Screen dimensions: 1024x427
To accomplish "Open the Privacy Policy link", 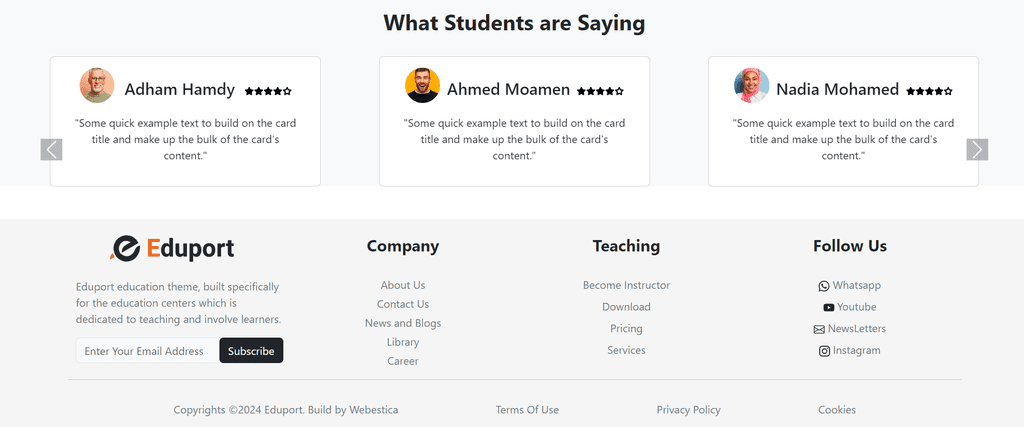I will [688, 410].
